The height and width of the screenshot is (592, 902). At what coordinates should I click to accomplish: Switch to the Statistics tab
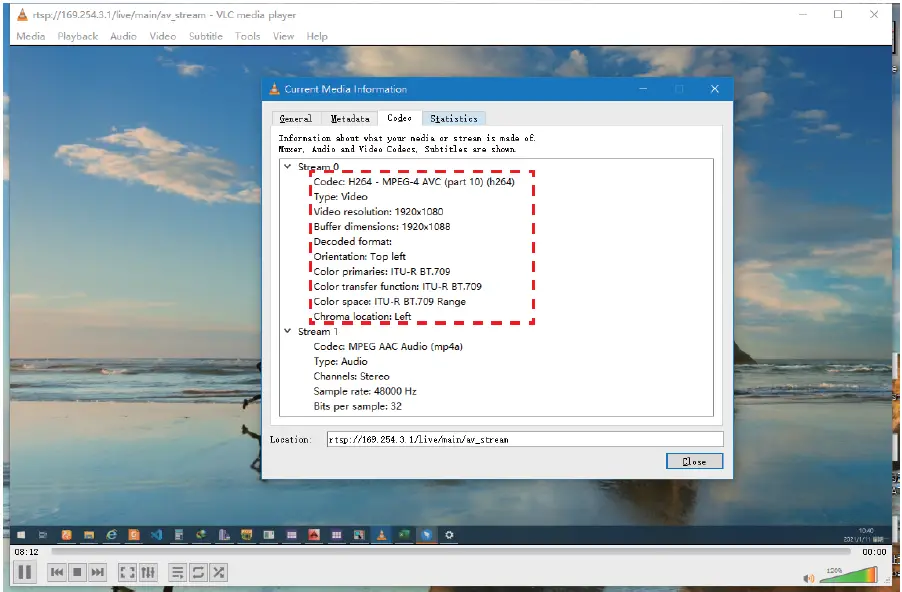(x=454, y=119)
